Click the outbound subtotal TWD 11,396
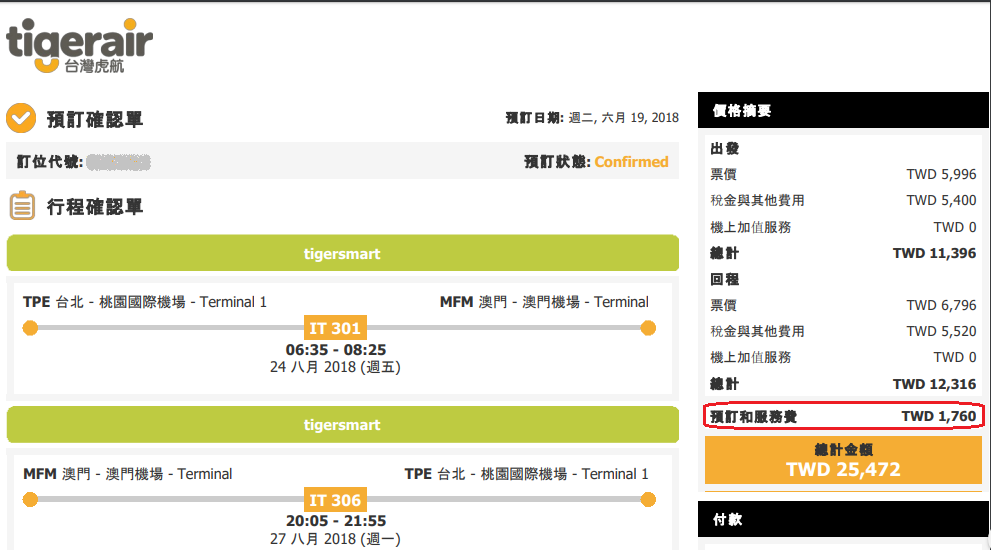Image resolution: width=991 pixels, height=550 pixels. (x=934, y=254)
